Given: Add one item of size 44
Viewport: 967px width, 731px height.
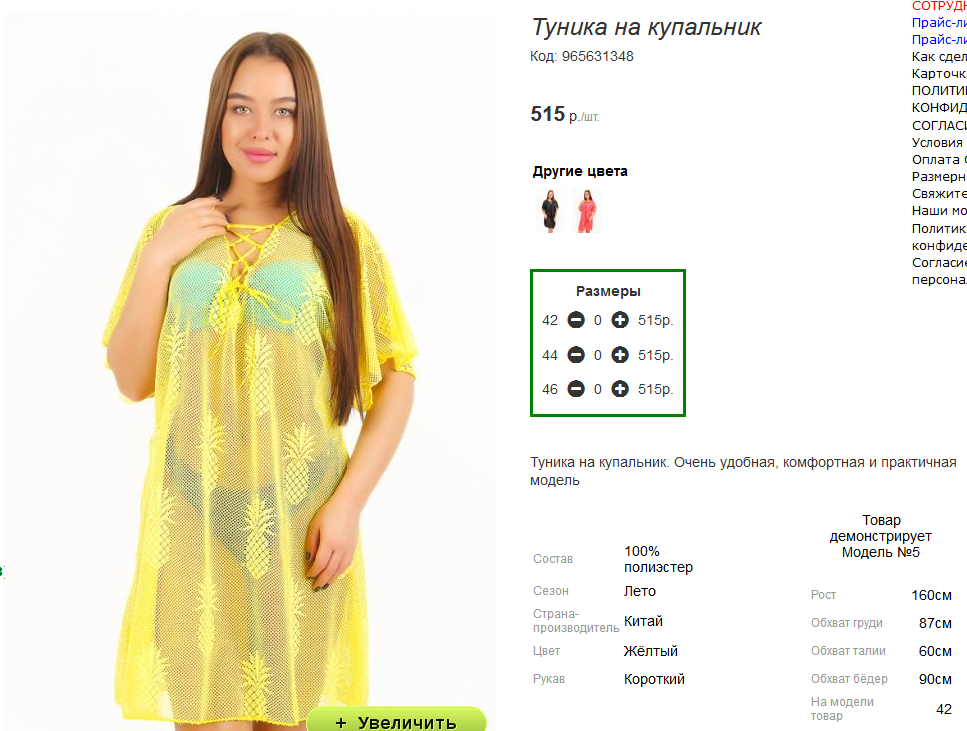Looking at the screenshot, I should point(620,355).
